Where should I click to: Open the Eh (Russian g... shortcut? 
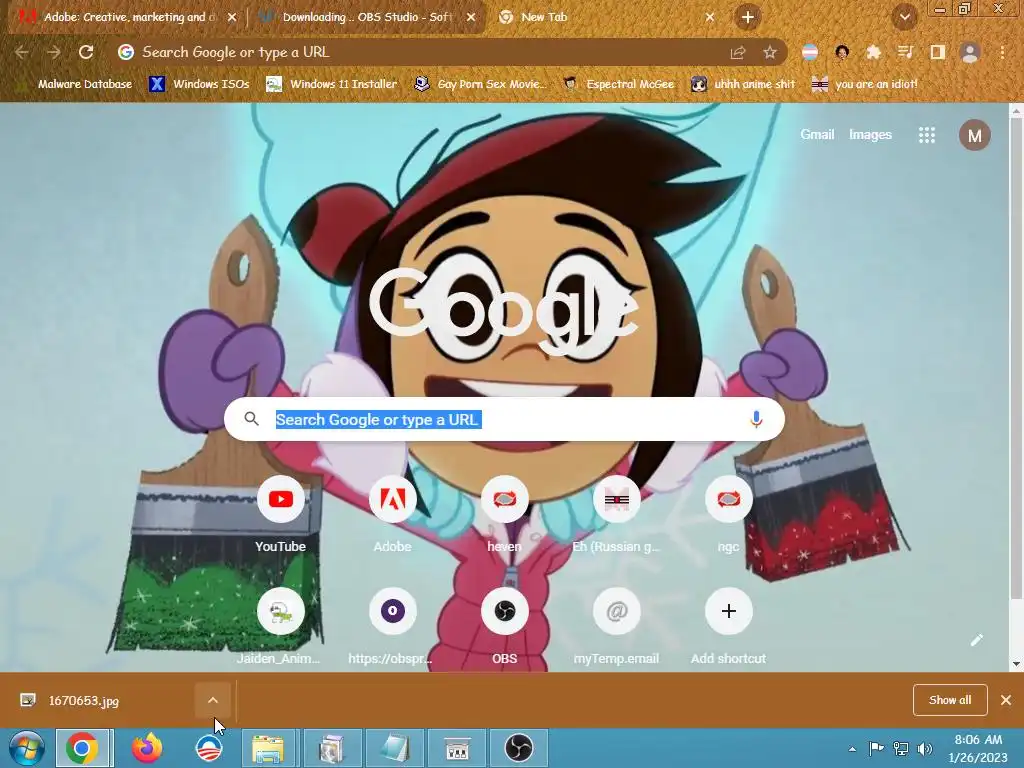tap(616, 516)
